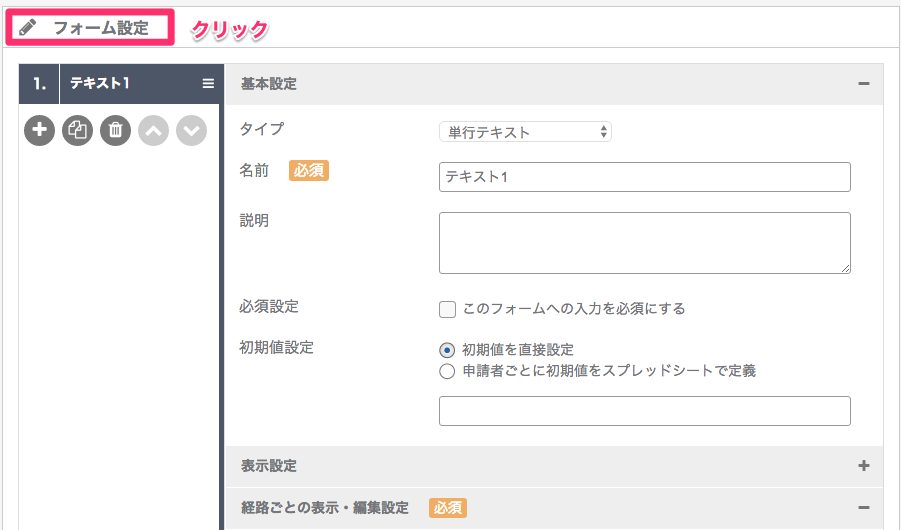The width and height of the screenshot is (901, 530).
Task: Select 申請者ごとに初期値をスプレッドシートで定義 radio
Action: pos(447,371)
